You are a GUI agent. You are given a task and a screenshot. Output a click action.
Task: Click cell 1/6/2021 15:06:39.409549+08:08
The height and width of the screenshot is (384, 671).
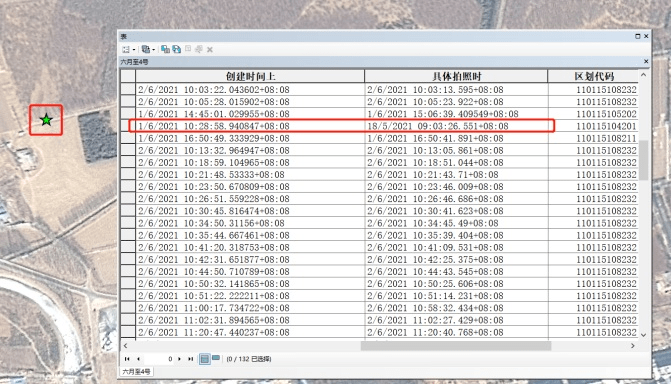[456, 114]
